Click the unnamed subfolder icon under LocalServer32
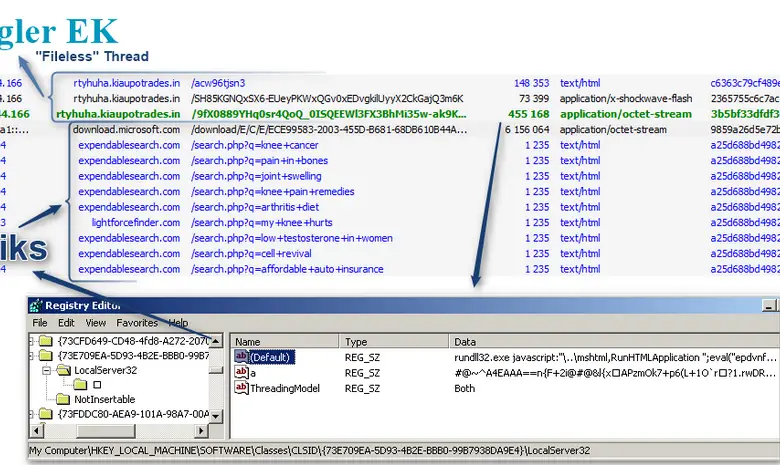The height and width of the screenshot is (465, 780). click(80, 384)
